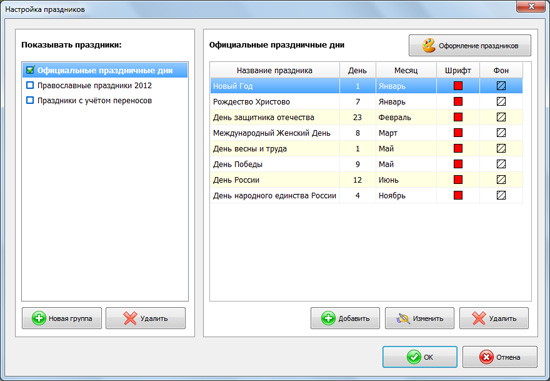The height and width of the screenshot is (381, 550).
Task: Select the Новый Год row name
Action: click(233, 86)
